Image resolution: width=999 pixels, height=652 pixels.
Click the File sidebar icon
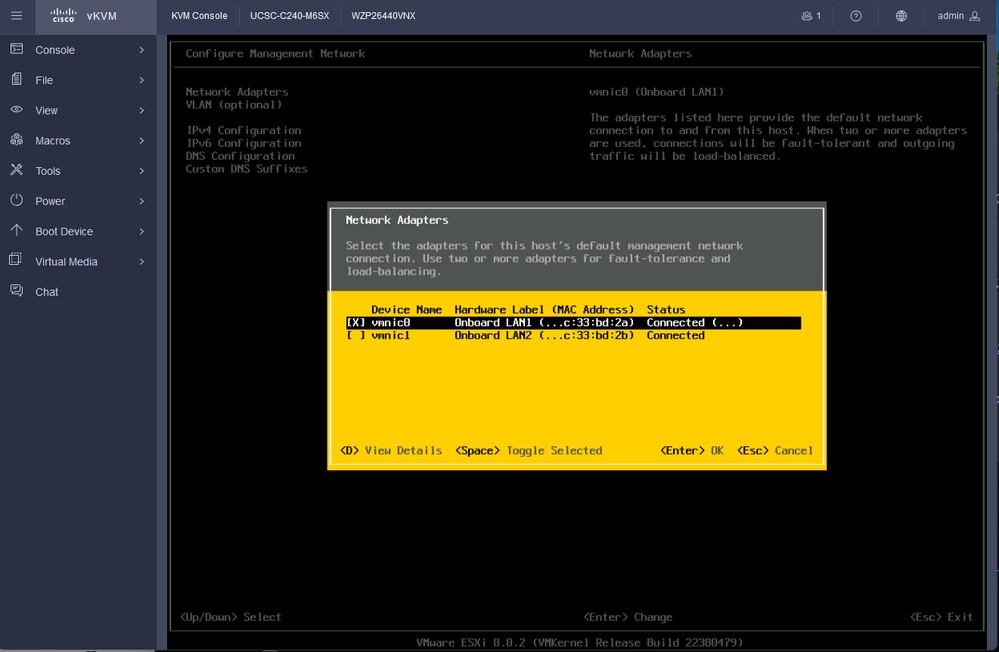click(17, 79)
